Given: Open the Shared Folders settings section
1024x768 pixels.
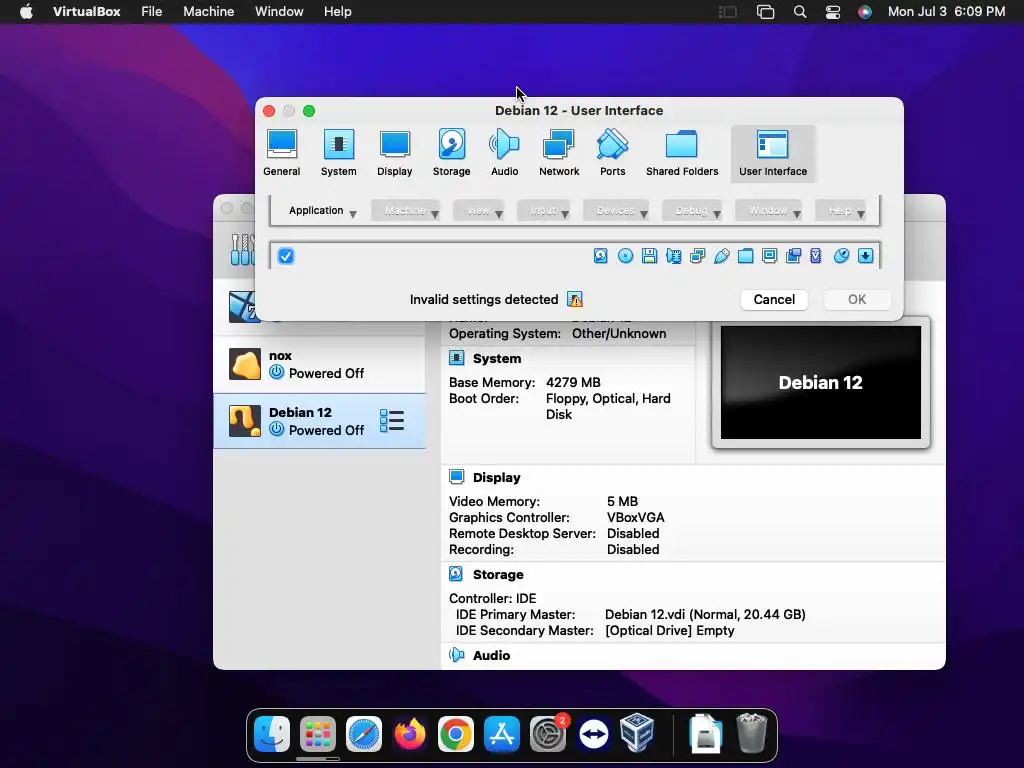Looking at the screenshot, I should click(x=682, y=153).
